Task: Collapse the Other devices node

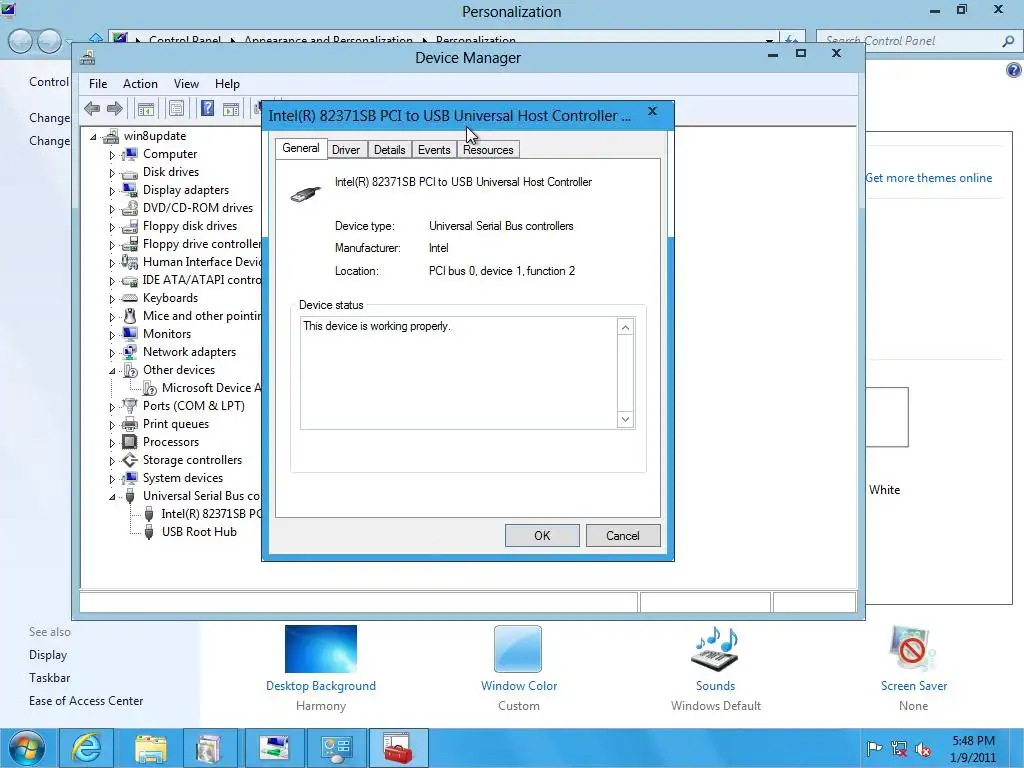Action: [112, 371]
